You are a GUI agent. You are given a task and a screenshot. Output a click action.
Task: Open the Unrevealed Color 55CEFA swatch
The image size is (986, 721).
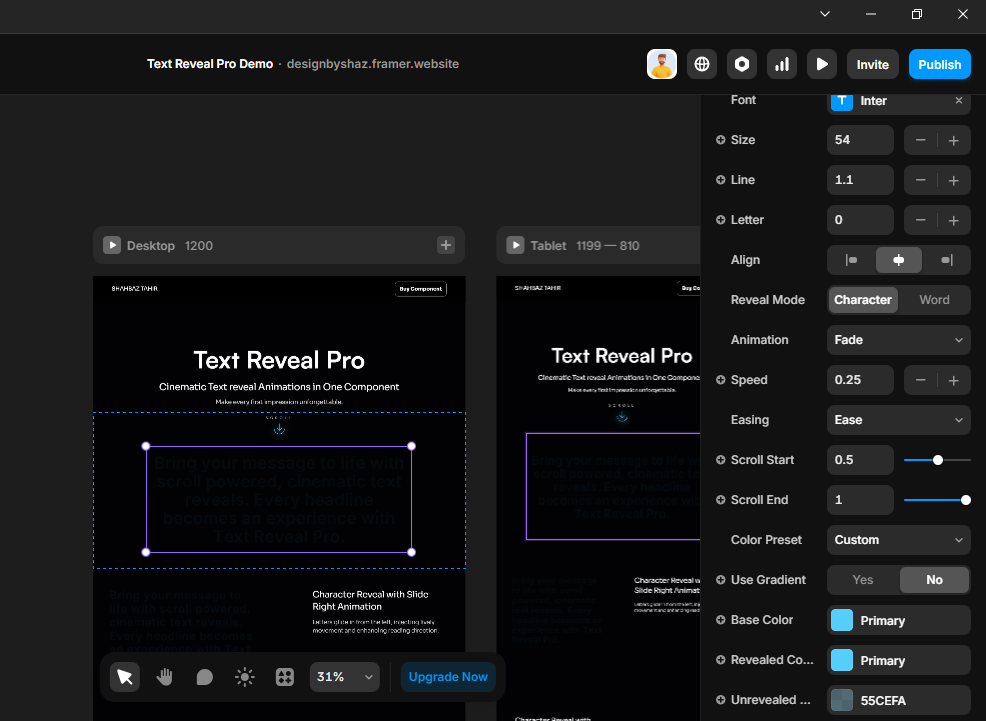click(x=842, y=700)
